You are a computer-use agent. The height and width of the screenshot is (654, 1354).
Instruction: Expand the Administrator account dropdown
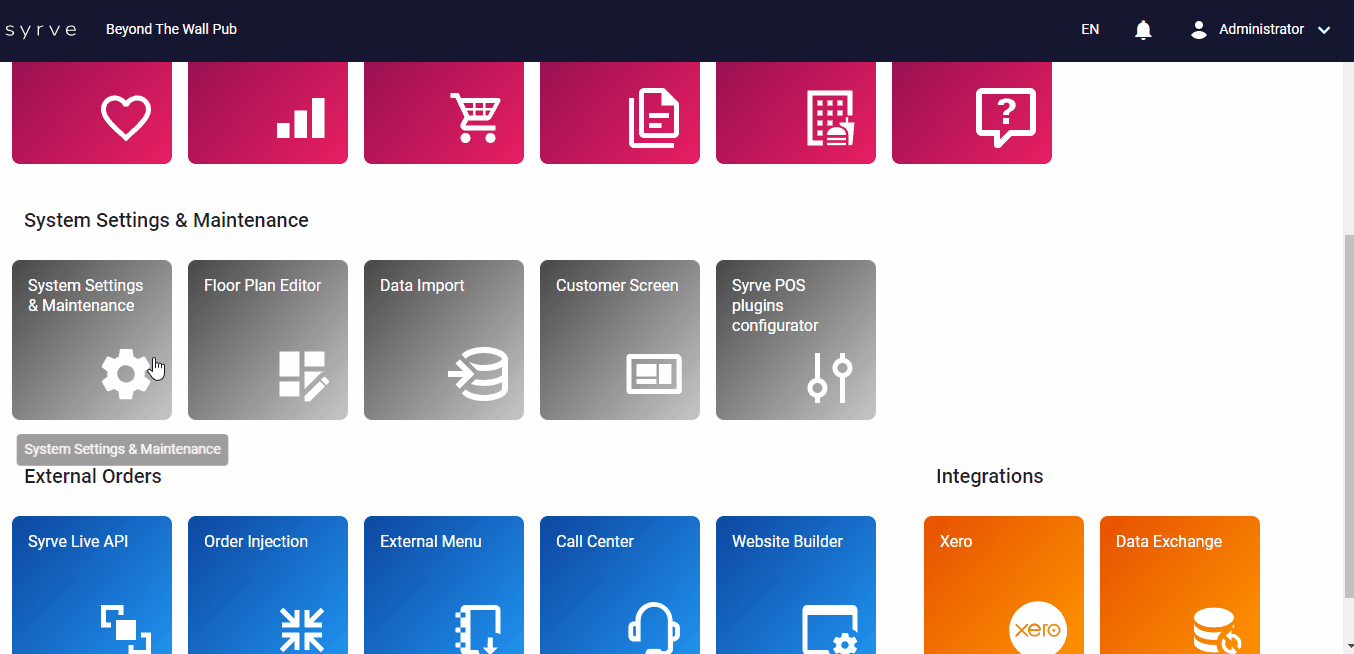[x=1261, y=30]
